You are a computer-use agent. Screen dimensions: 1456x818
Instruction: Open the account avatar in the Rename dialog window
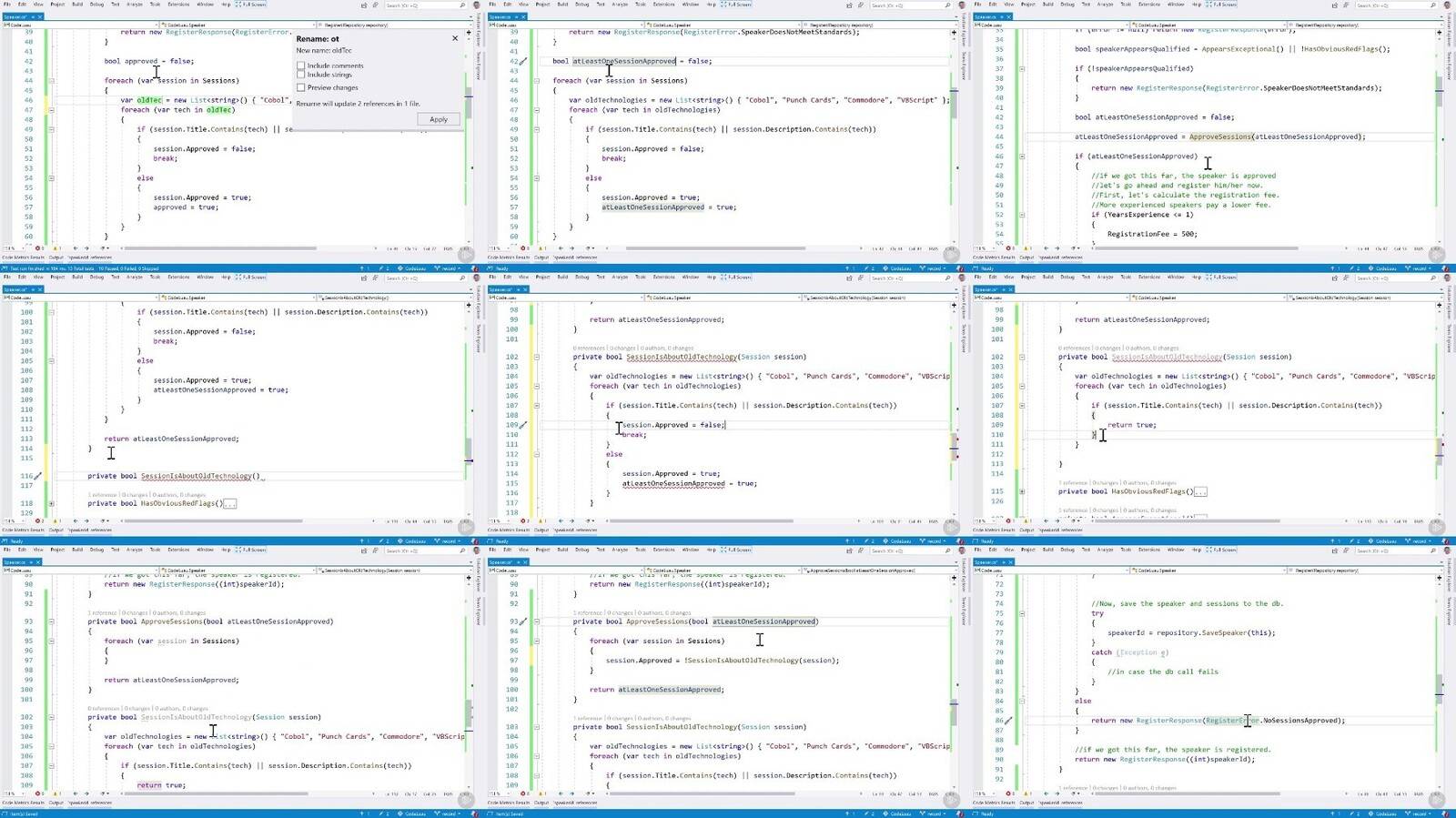476,5
